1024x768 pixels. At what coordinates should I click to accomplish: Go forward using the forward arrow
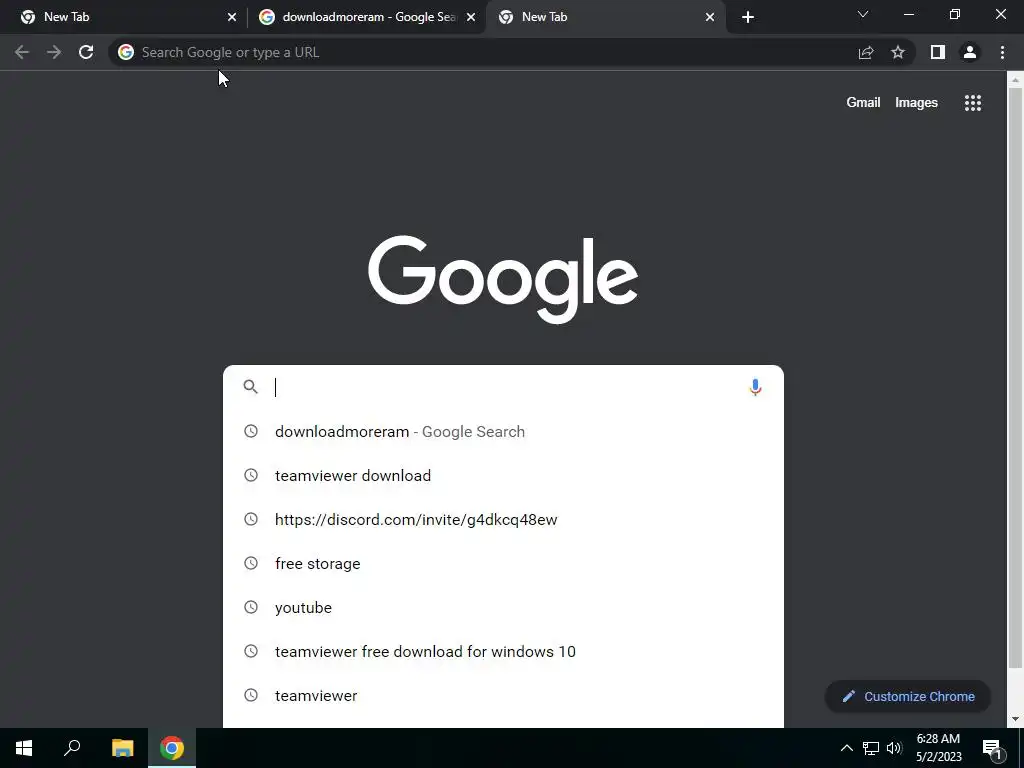coord(54,52)
